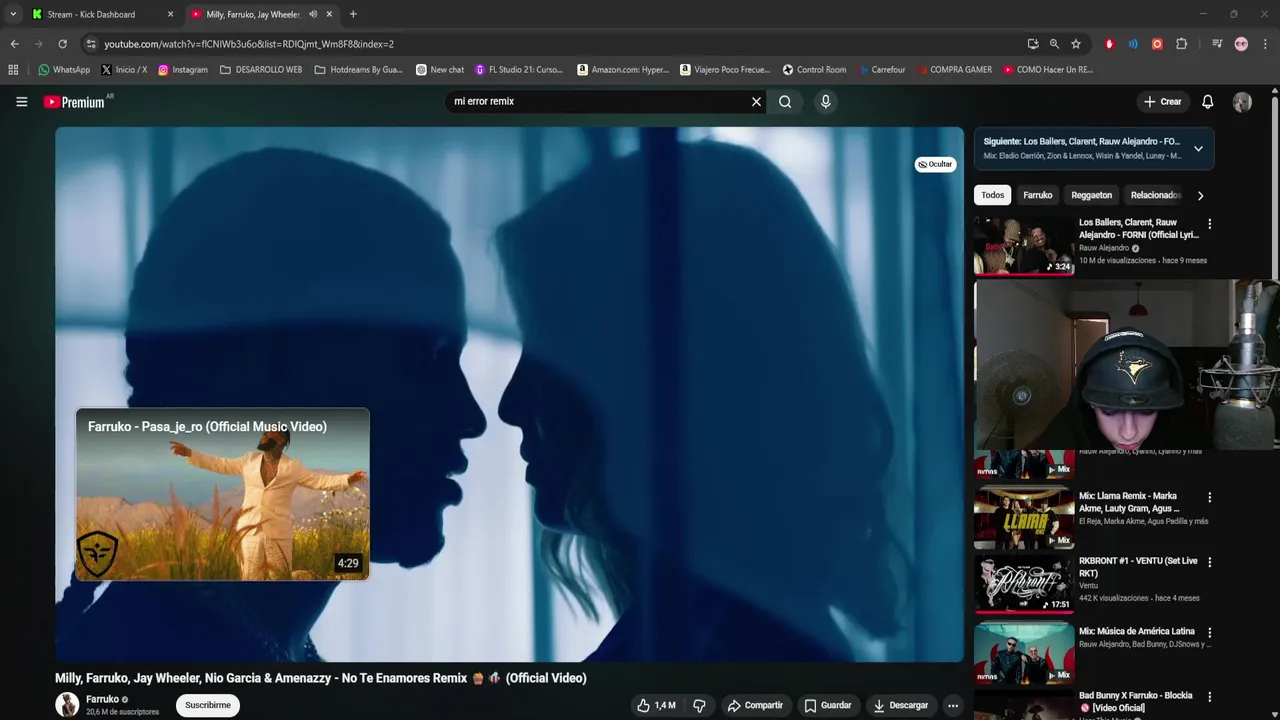Screen dimensions: 1280x720
Task: Open Farruko channel avatar
Action: 67,705
